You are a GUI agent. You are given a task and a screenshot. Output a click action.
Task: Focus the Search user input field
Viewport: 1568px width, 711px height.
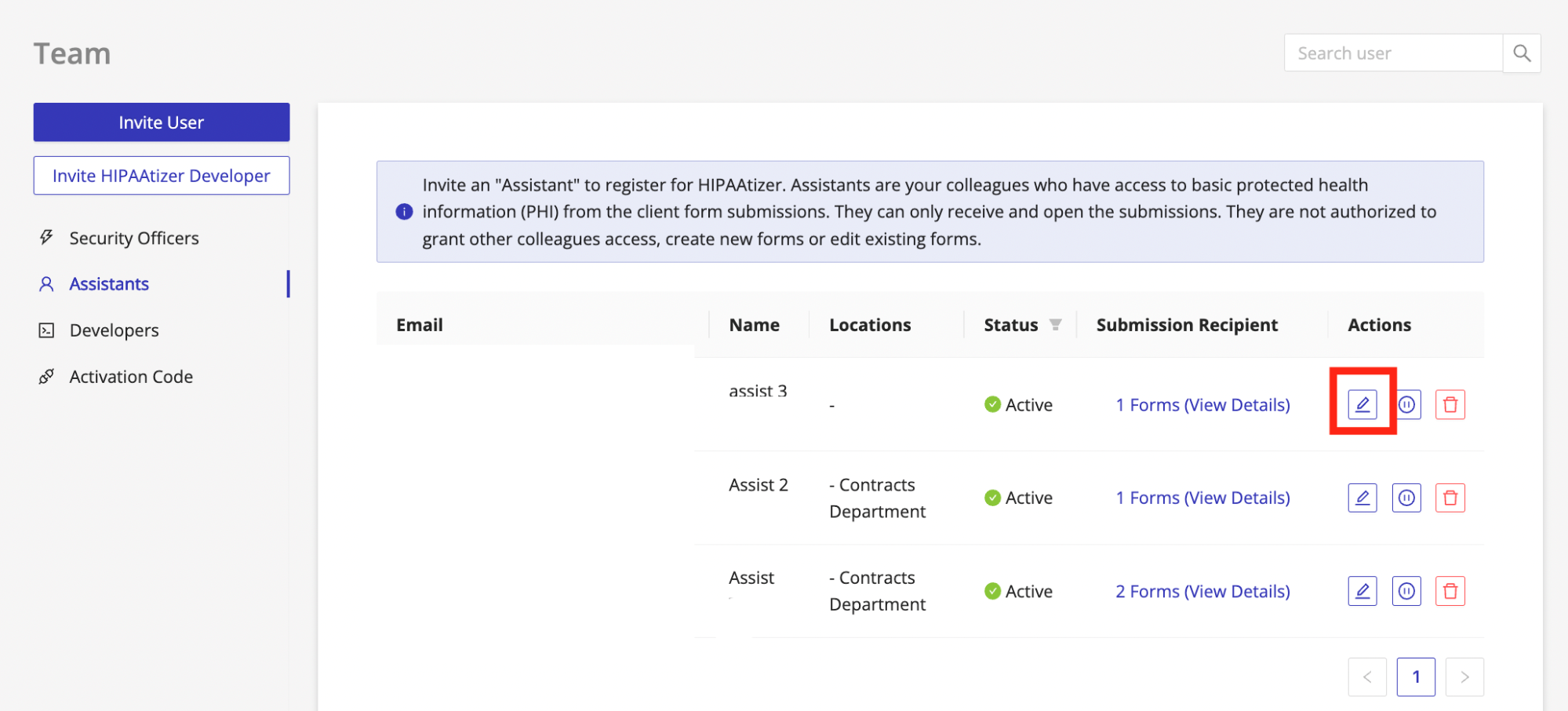click(x=1392, y=53)
